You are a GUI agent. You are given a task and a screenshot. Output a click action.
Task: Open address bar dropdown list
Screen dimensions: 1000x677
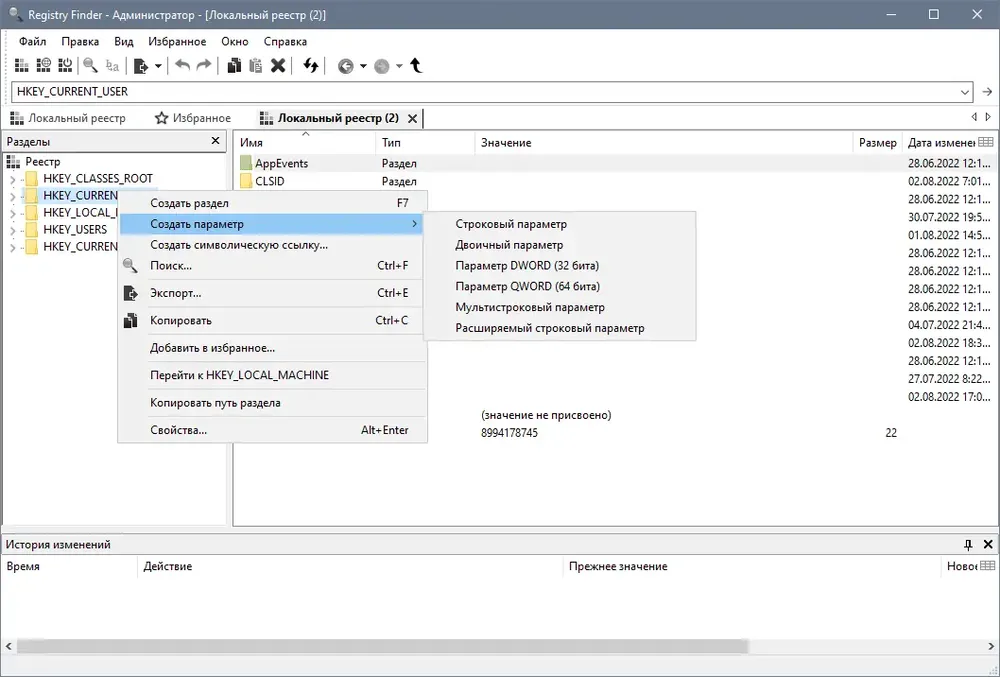[x=964, y=92]
